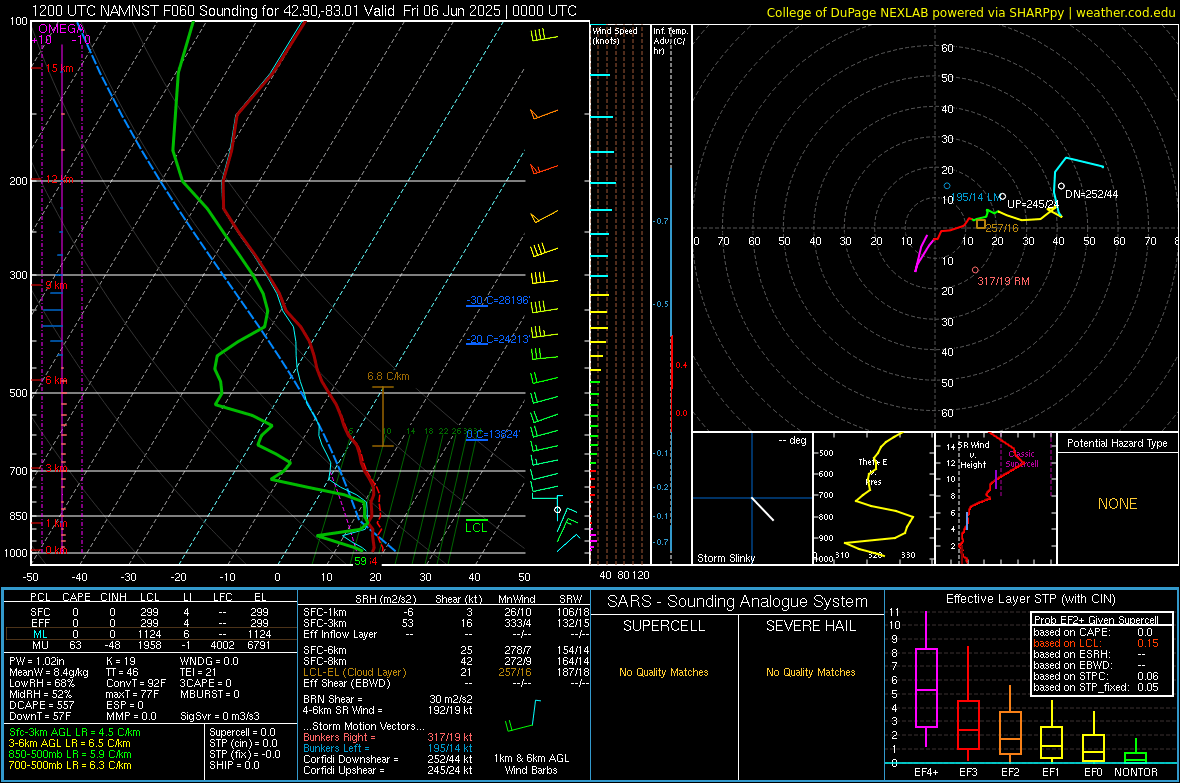The width and height of the screenshot is (1180, 783).
Task: Click the '15 km' height marker
Action: 59,68
